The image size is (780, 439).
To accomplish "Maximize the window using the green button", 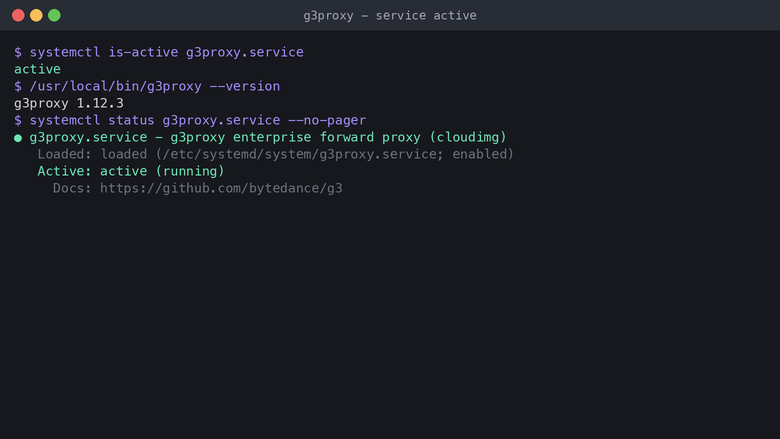I will click(x=54, y=15).
